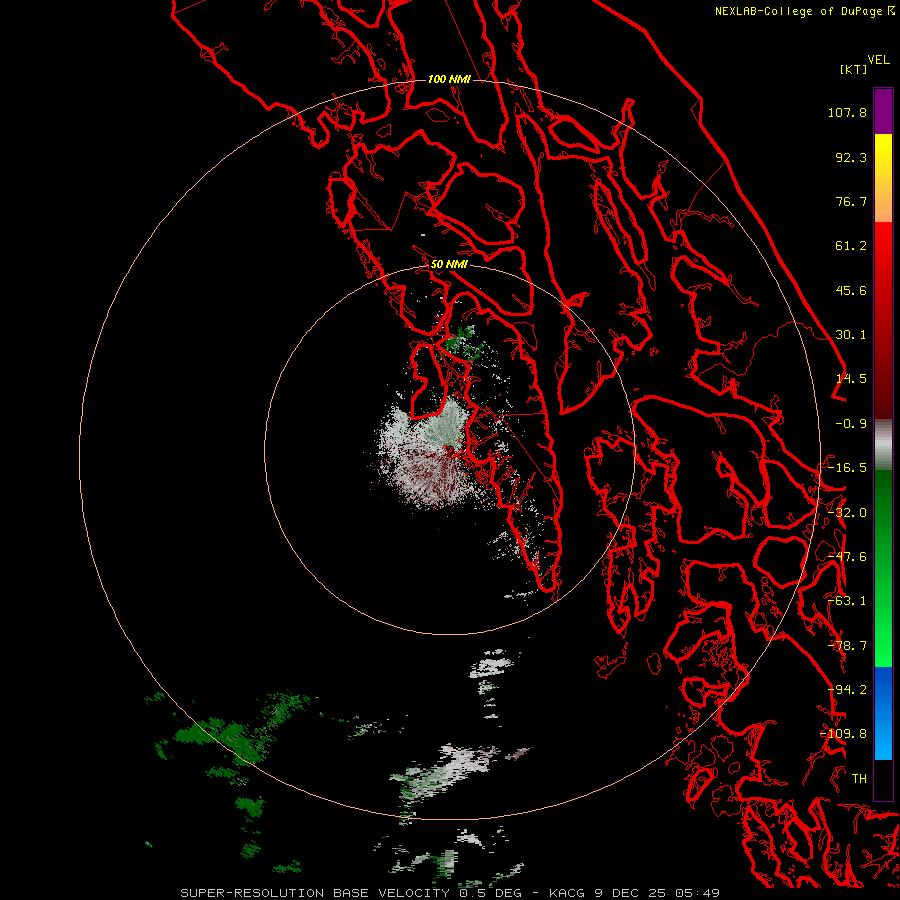This screenshot has width=900, height=900.
Task: Pick the blue segment of velocity color bar
Action: pyautogui.click(x=883, y=713)
